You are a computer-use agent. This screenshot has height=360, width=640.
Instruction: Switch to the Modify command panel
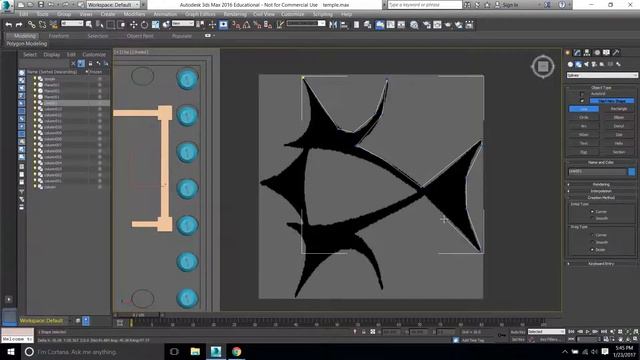(577, 53)
